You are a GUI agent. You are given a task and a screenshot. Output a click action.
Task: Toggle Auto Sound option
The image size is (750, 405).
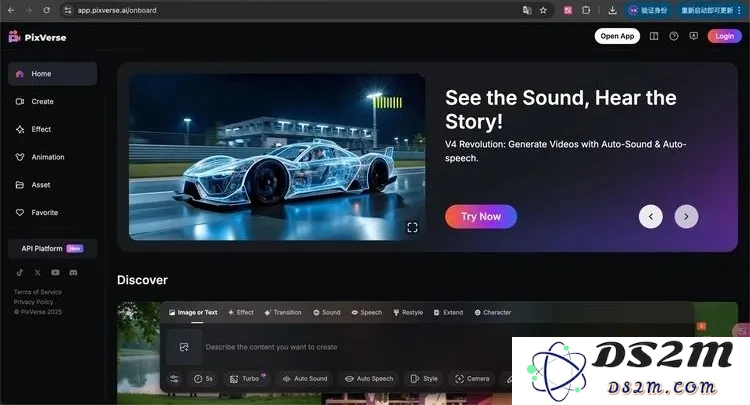[x=305, y=379]
